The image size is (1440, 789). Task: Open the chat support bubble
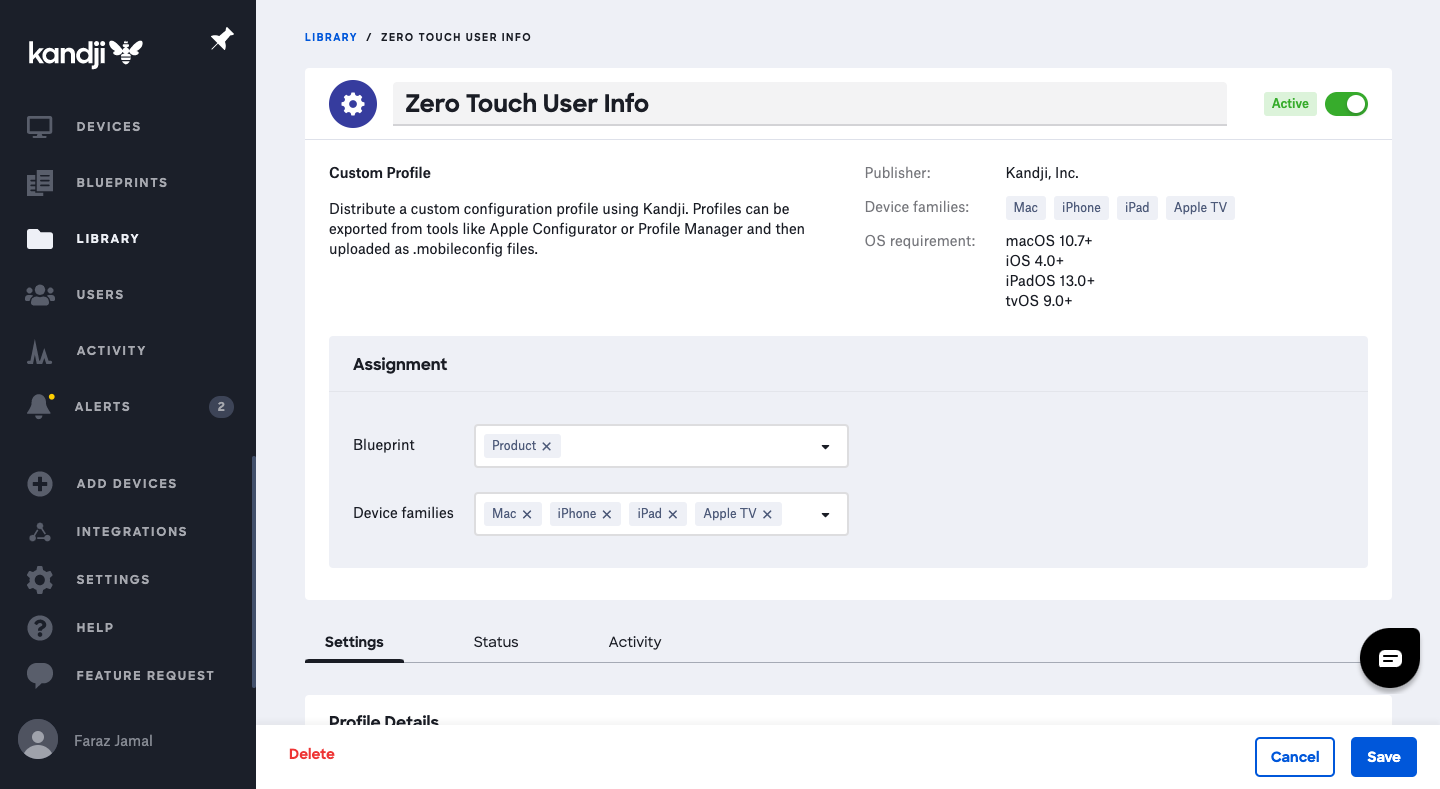coord(1390,658)
